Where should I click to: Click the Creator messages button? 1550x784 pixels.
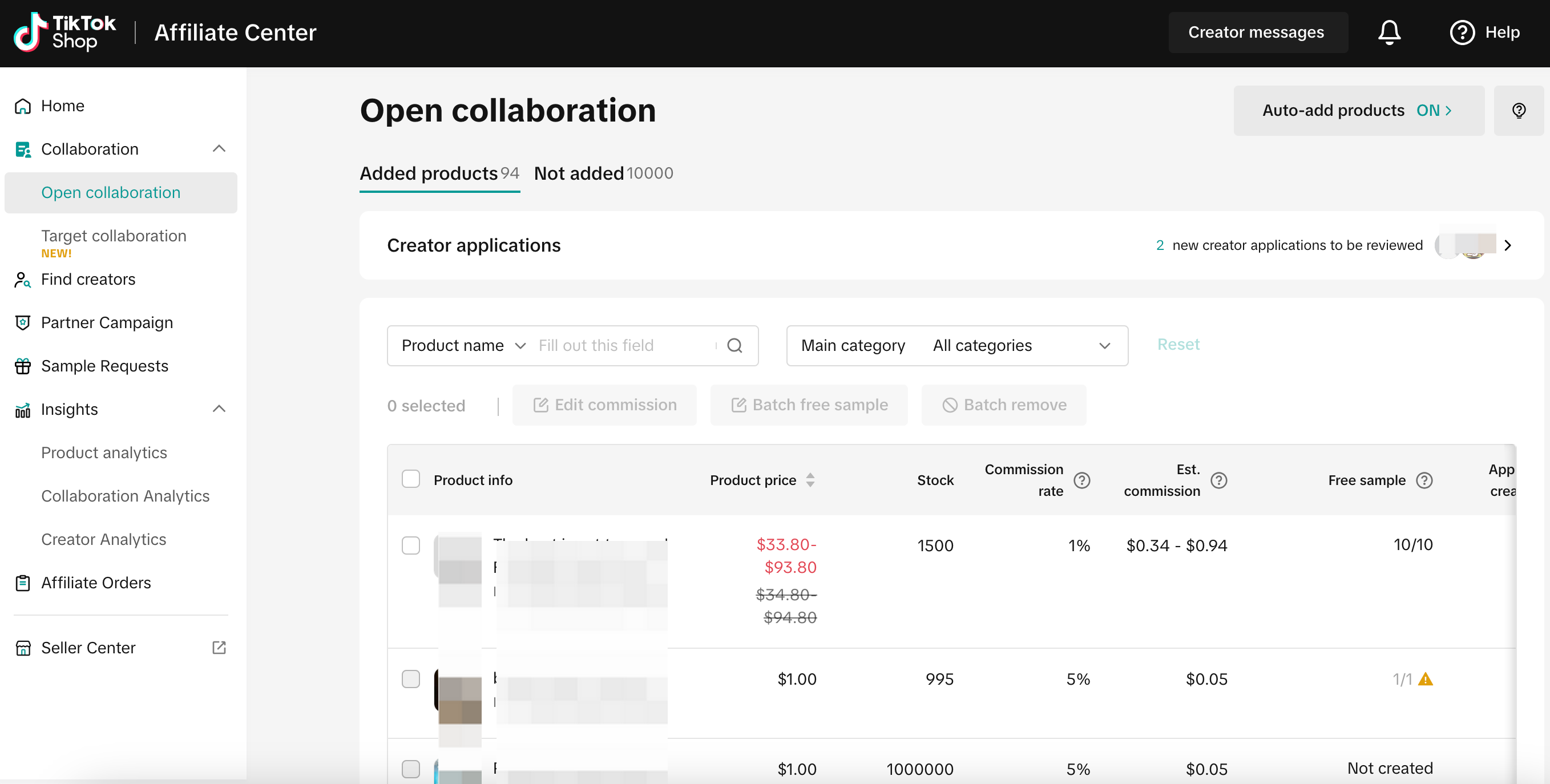coord(1257,33)
